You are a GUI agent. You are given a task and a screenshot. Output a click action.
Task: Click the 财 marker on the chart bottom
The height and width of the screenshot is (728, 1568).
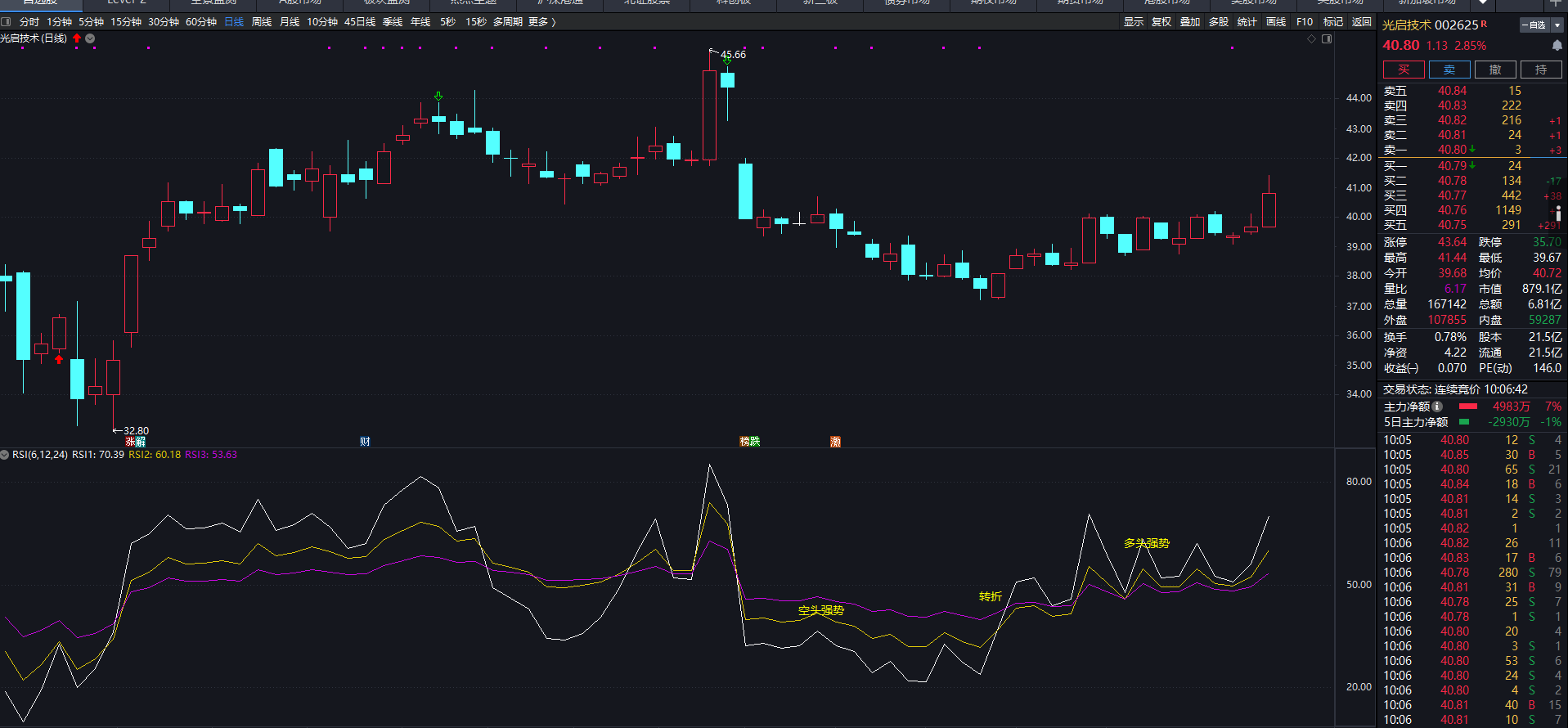point(365,442)
